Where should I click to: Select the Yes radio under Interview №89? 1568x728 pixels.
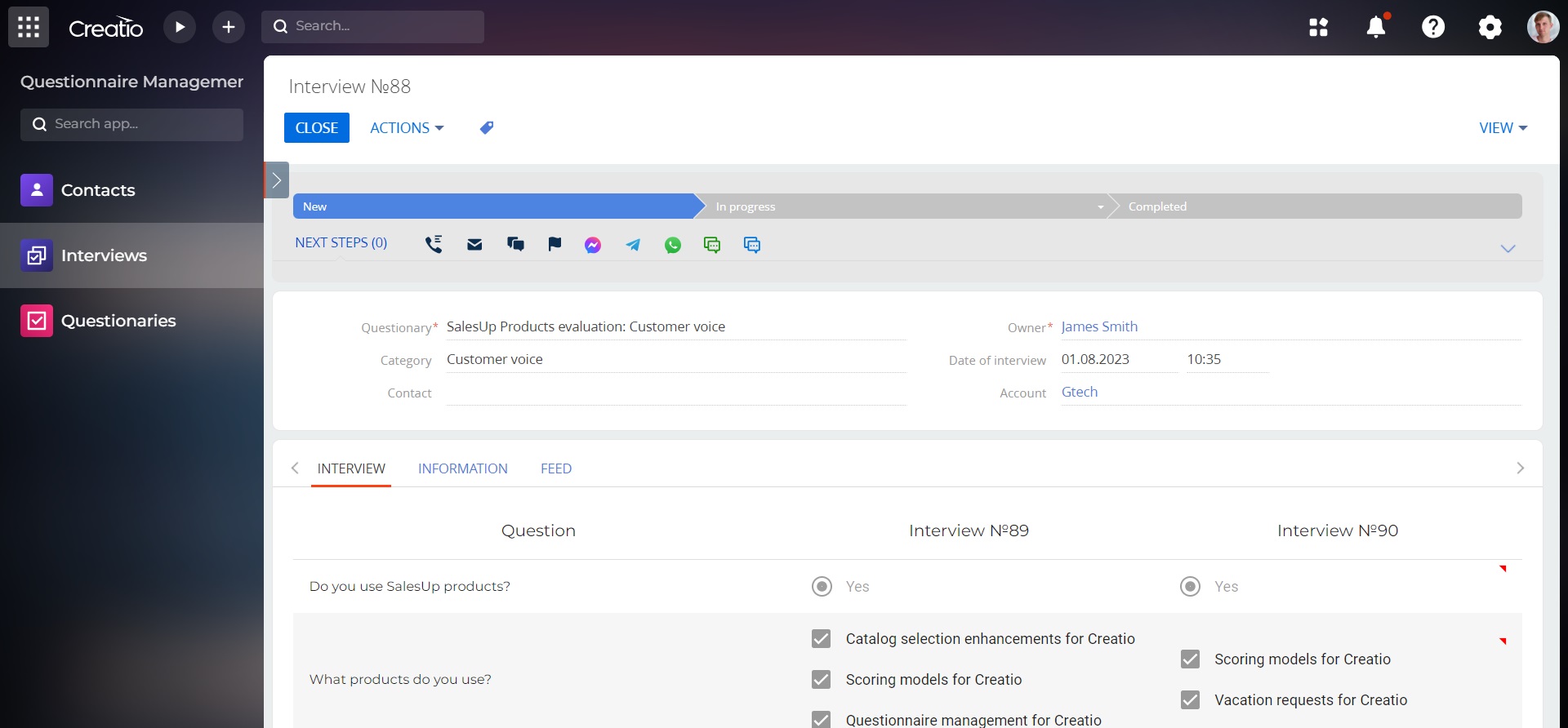coord(822,586)
